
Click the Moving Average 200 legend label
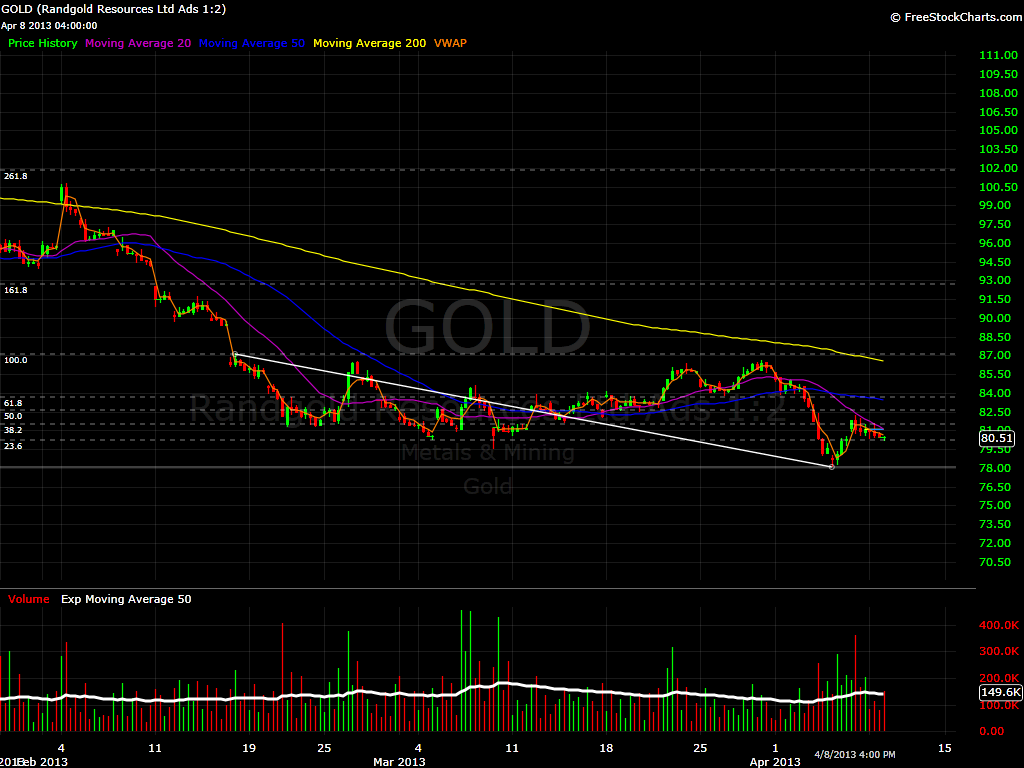[370, 43]
